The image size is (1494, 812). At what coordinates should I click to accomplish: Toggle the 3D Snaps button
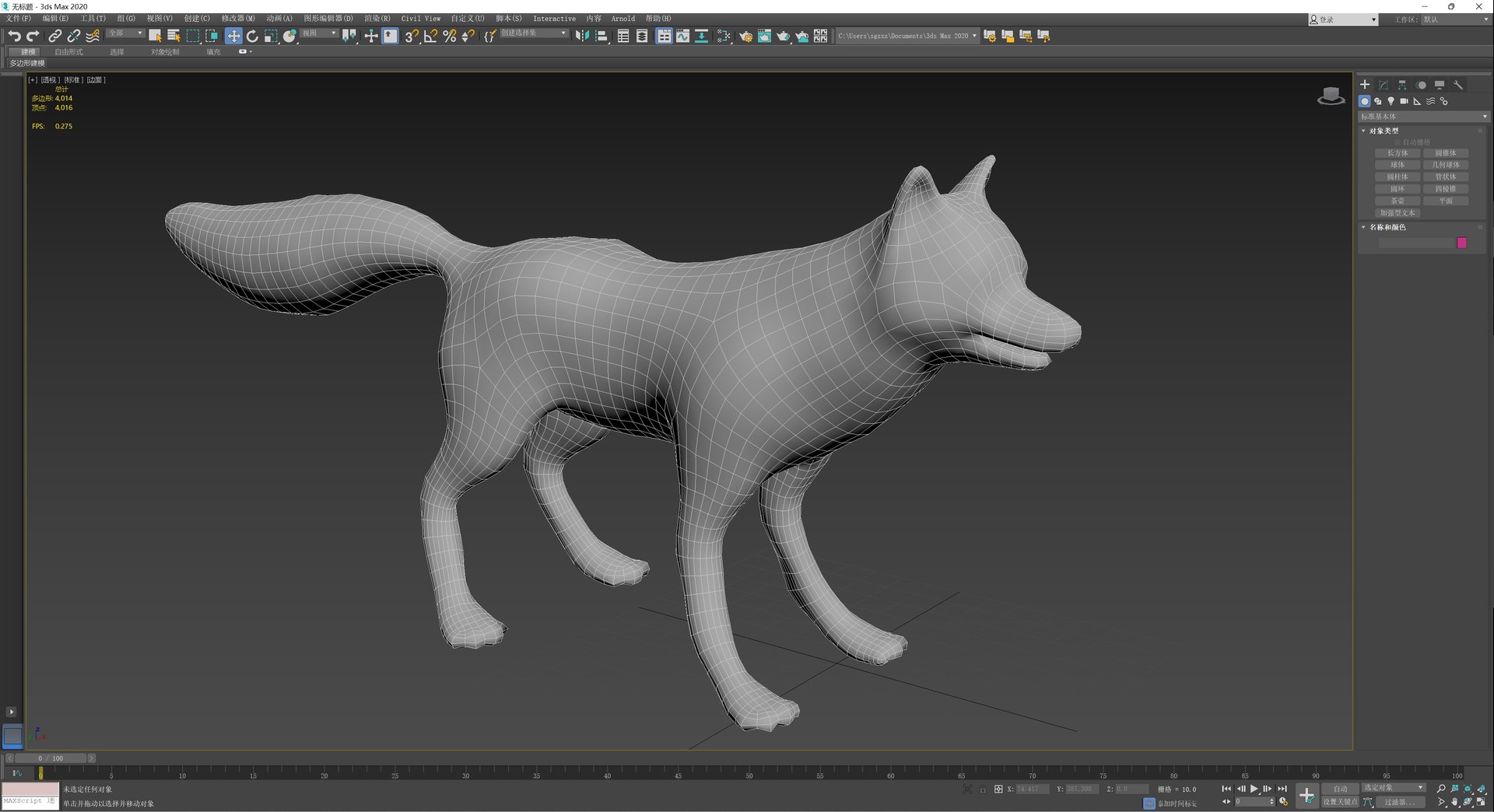(x=412, y=36)
